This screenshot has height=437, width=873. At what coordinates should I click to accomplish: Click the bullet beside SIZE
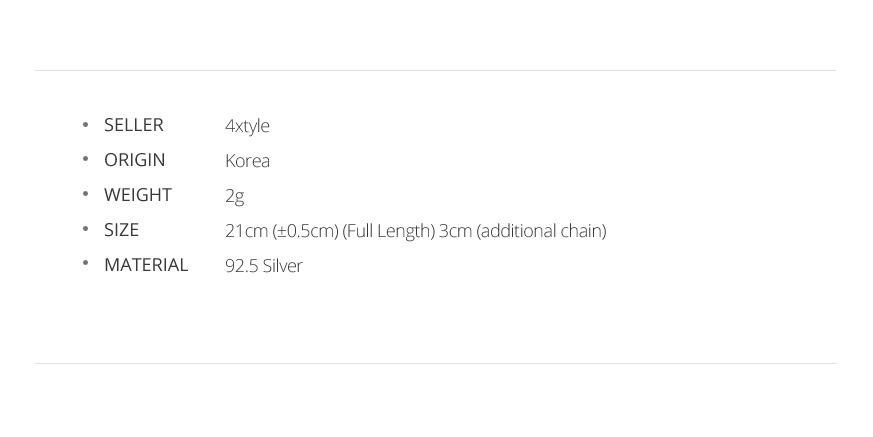[x=85, y=229]
